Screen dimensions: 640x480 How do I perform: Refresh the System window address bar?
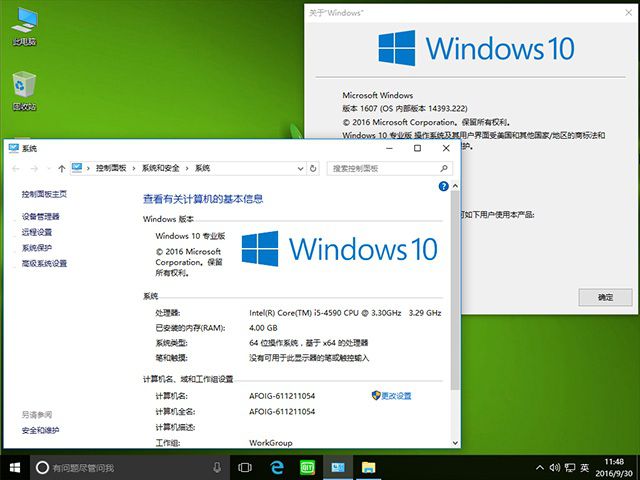(313, 168)
